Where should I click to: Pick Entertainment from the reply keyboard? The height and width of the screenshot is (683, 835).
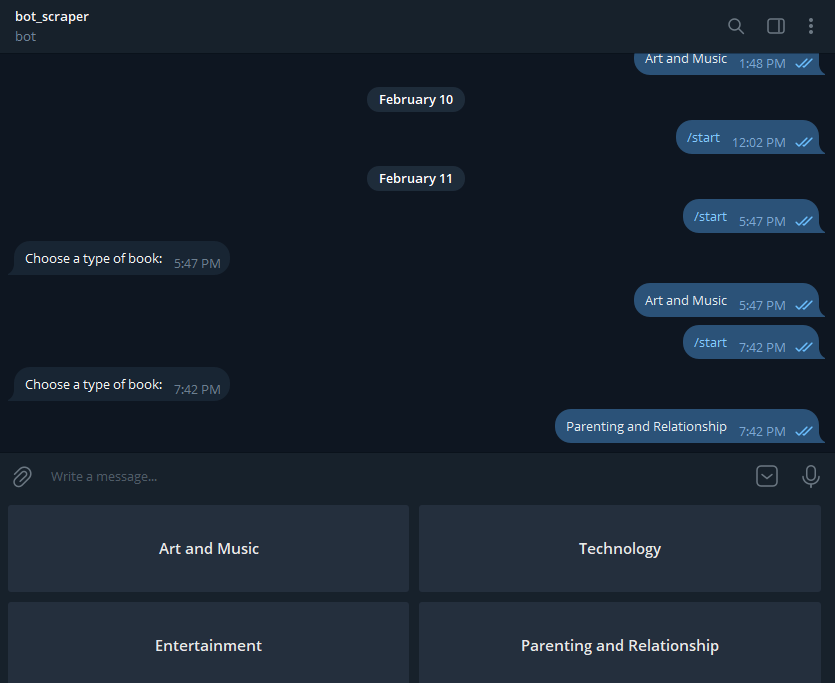click(208, 645)
